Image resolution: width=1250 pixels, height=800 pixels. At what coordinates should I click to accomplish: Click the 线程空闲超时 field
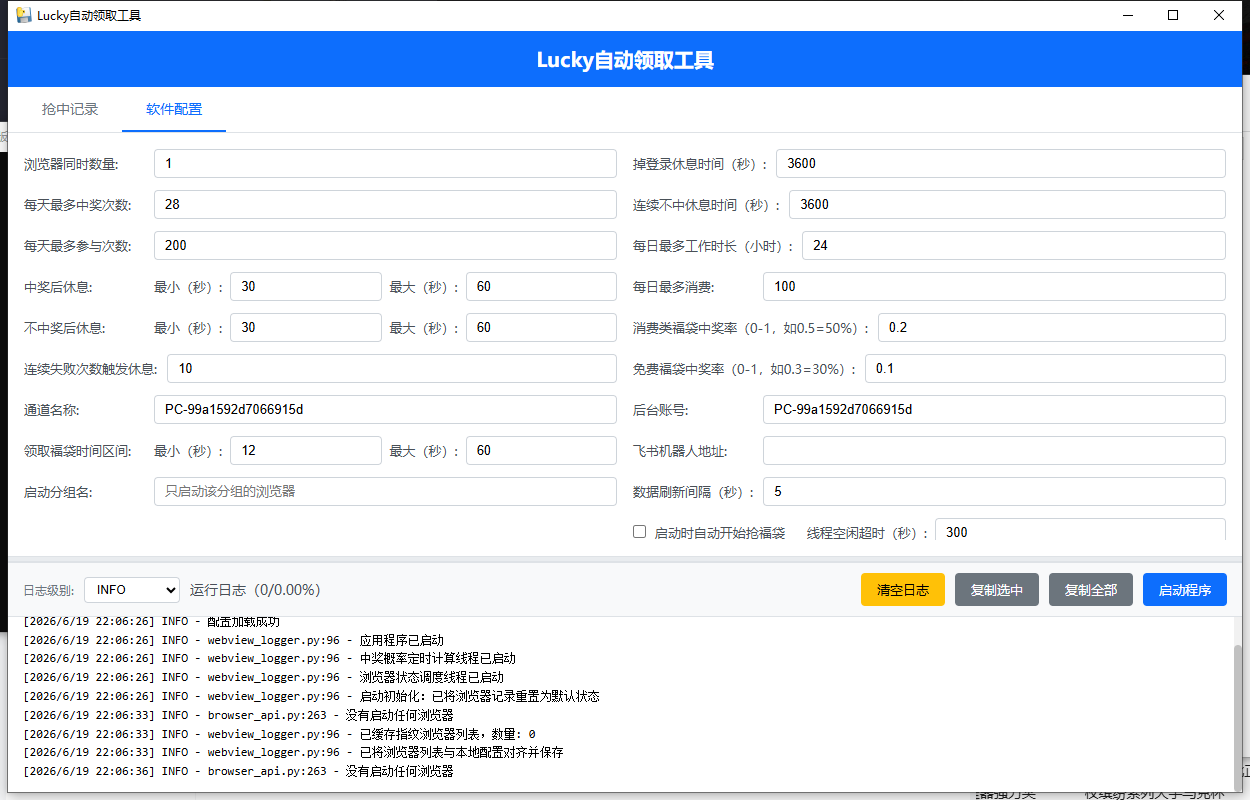click(x=1080, y=531)
